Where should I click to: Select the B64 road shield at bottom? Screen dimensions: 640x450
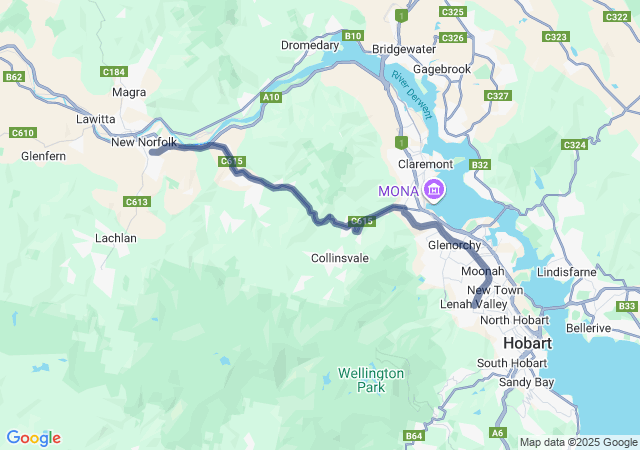coord(413,436)
